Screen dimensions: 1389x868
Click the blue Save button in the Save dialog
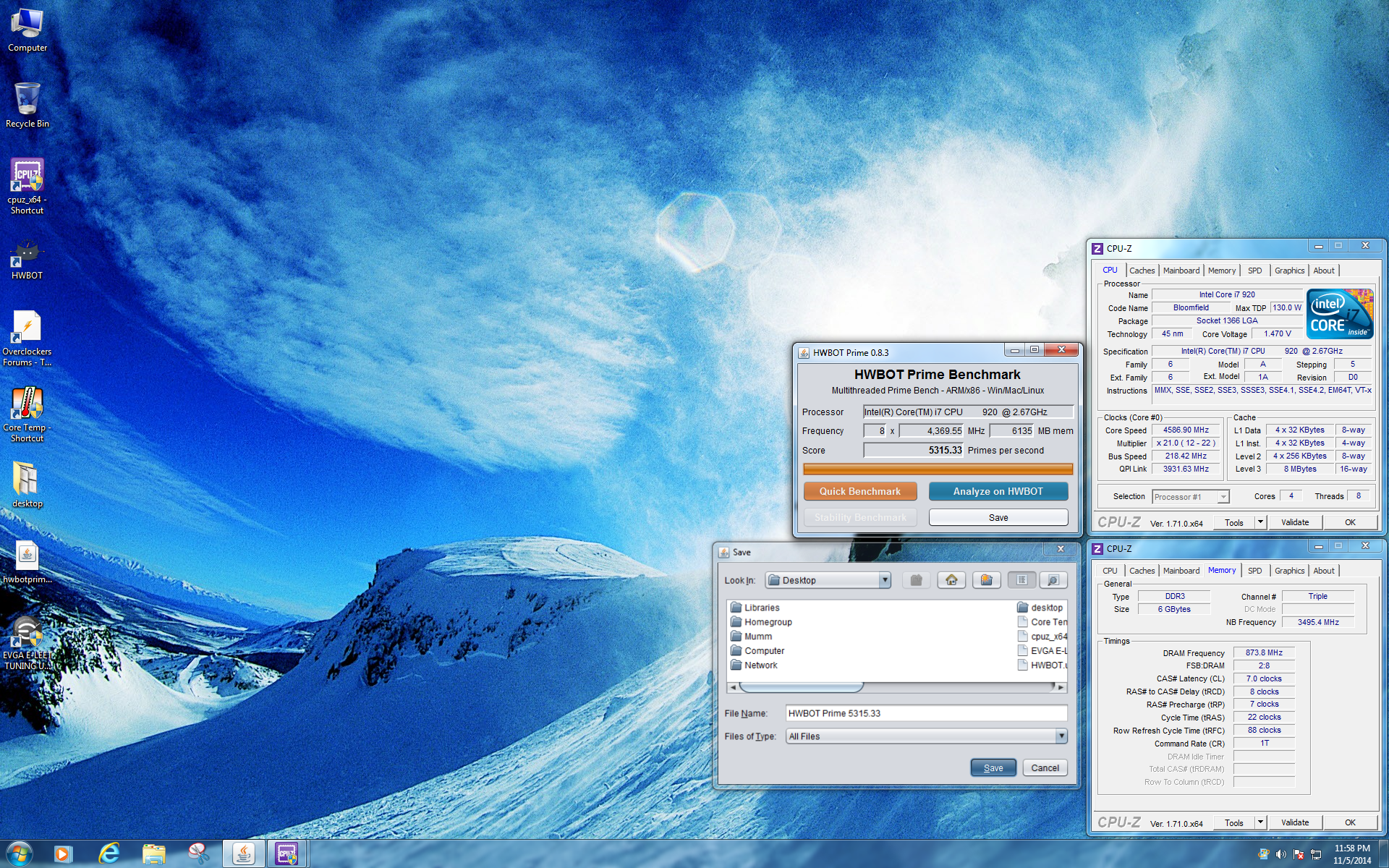point(993,767)
